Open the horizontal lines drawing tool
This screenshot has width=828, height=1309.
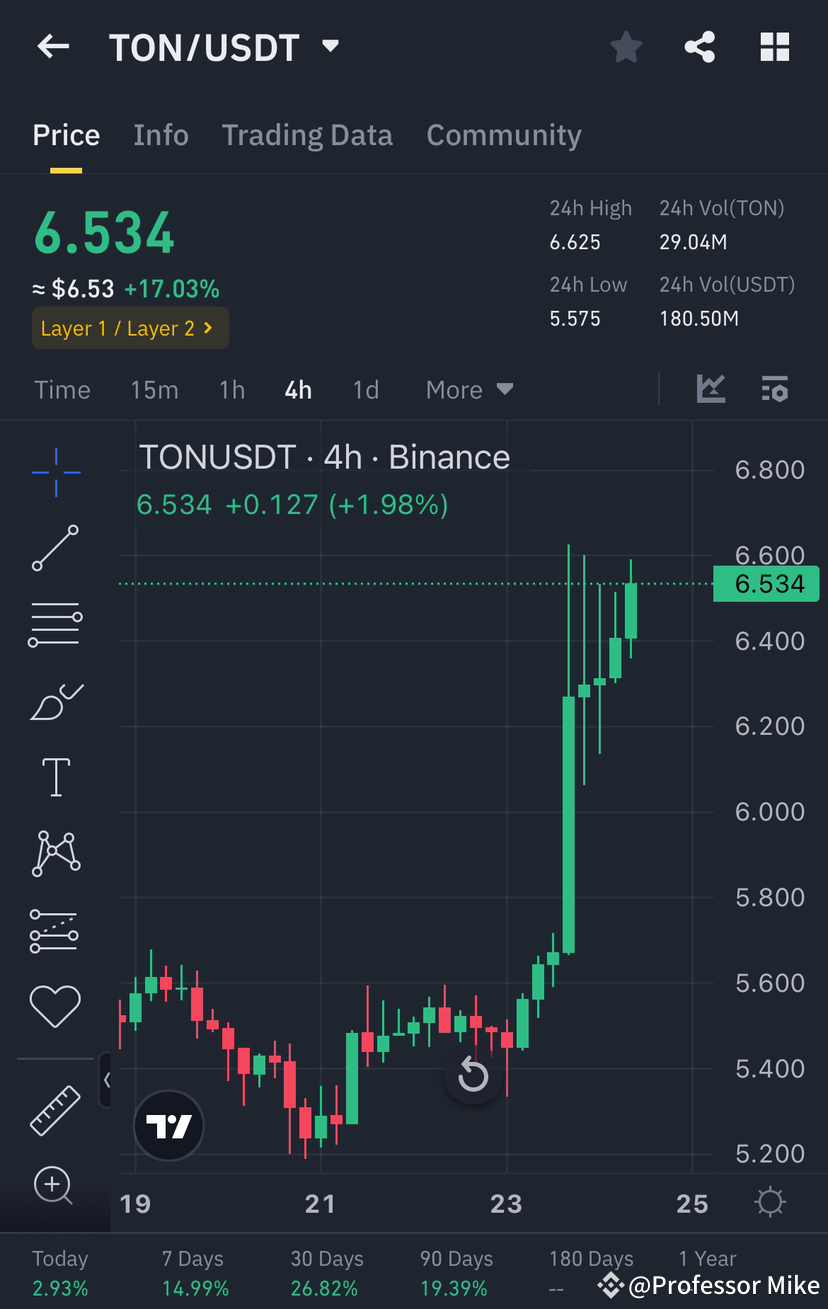click(x=55, y=624)
